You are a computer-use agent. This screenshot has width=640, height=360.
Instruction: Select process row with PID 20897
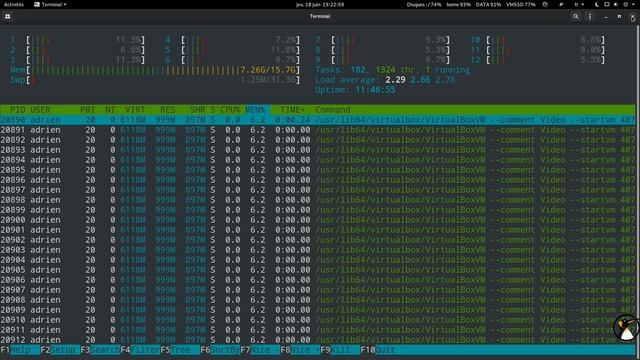[x=318, y=190]
